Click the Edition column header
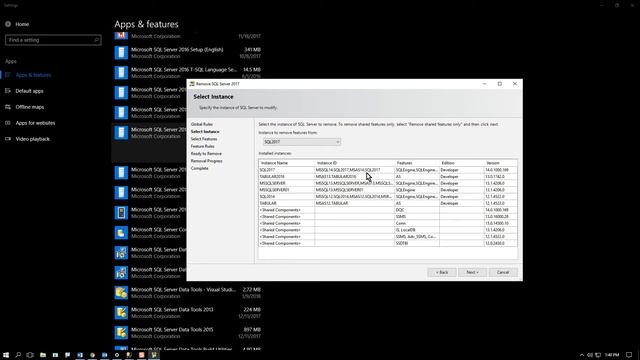The width and height of the screenshot is (640, 360). tap(462, 163)
